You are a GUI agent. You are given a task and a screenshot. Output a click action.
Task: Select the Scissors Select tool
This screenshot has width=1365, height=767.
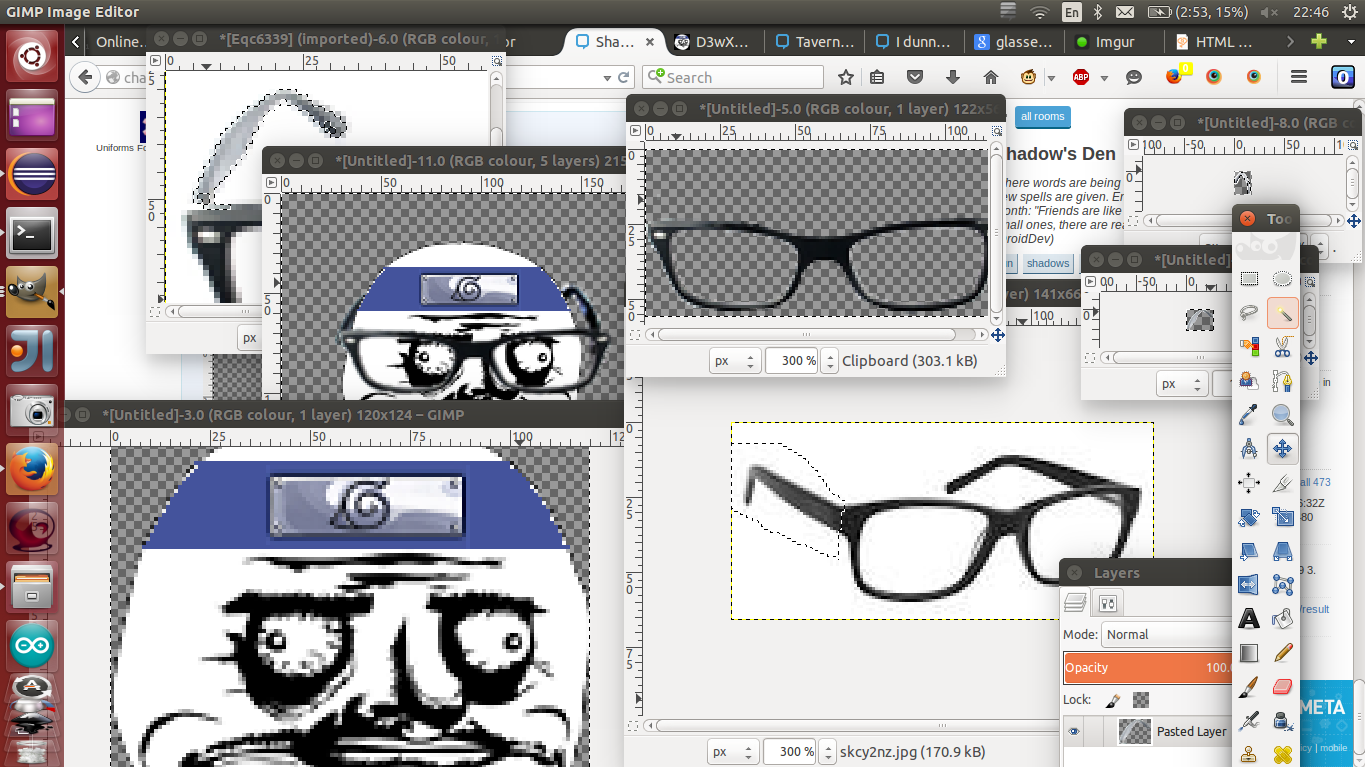(x=1282, y=347)
